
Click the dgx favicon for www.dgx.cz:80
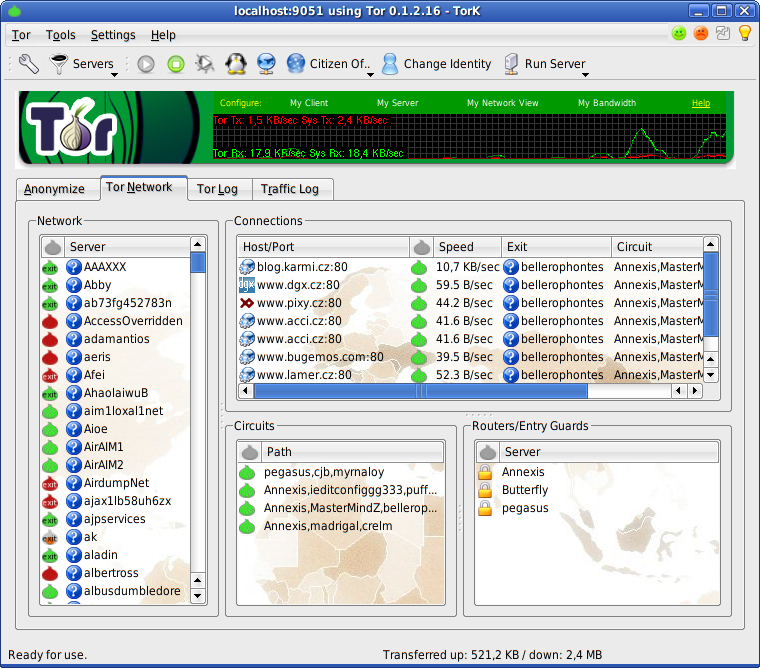(247, 285)
